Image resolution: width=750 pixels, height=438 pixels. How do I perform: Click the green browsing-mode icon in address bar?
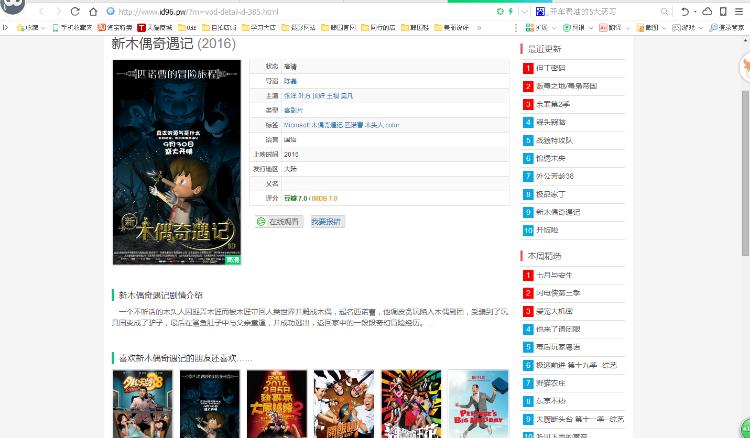[x=500, y=11]
